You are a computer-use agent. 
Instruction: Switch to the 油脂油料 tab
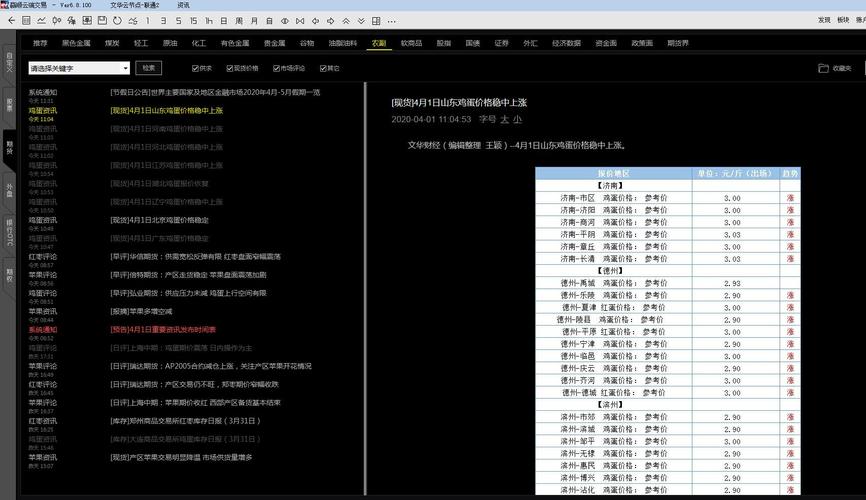click(343, 43)
